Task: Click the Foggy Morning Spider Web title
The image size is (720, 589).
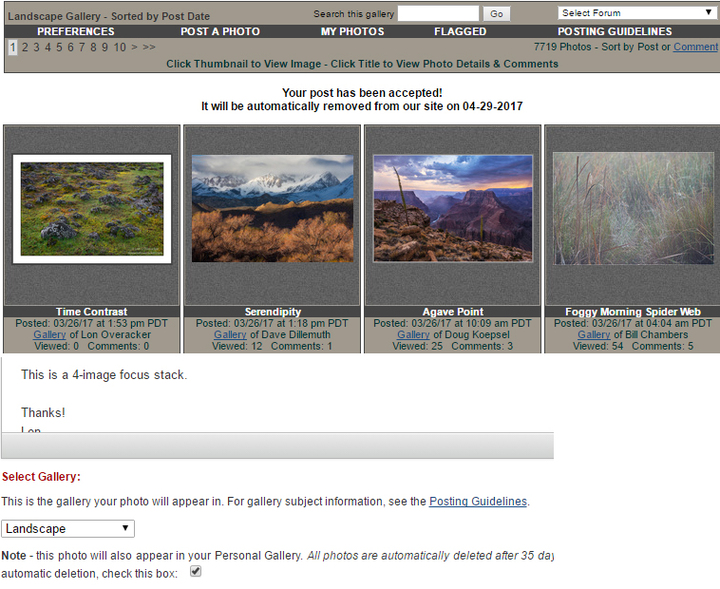Action: click(633, 312)
